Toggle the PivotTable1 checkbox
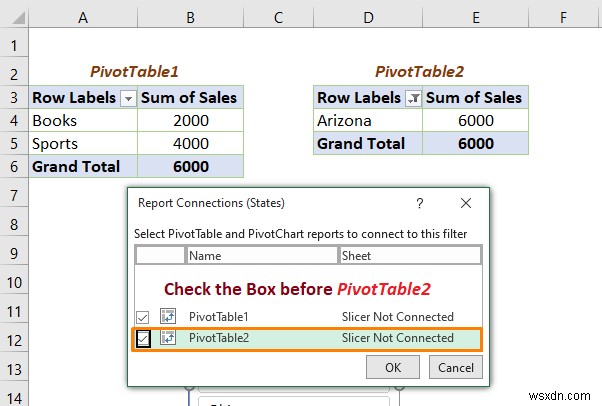Screen dimensions: 602x406 point(142,317)
